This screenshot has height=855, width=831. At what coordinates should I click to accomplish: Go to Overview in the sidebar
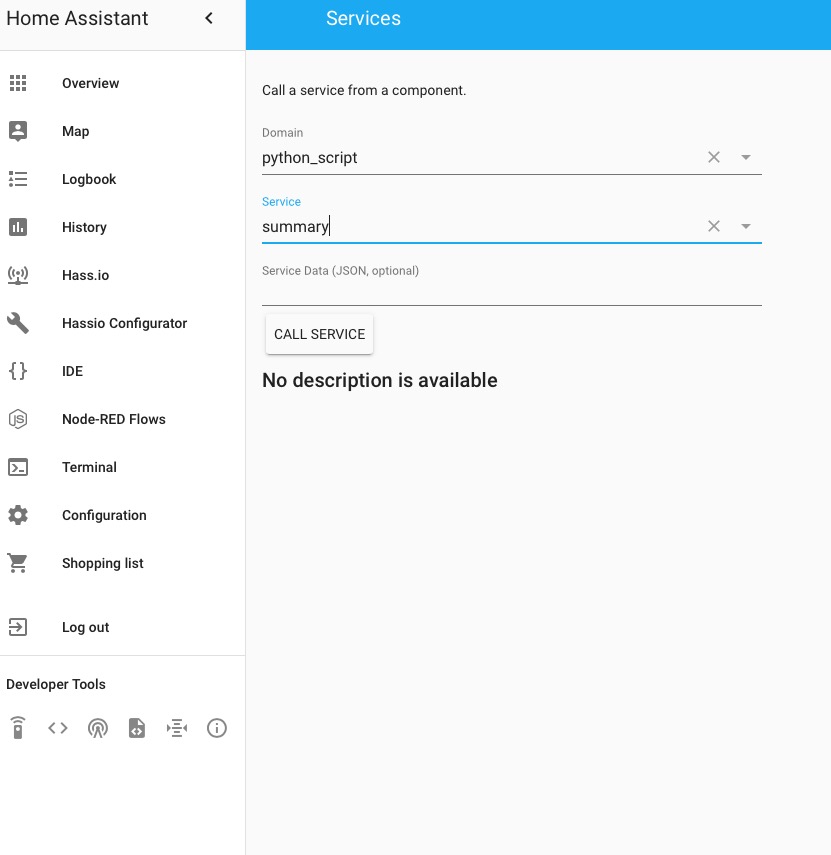click(x=123, y=83)
